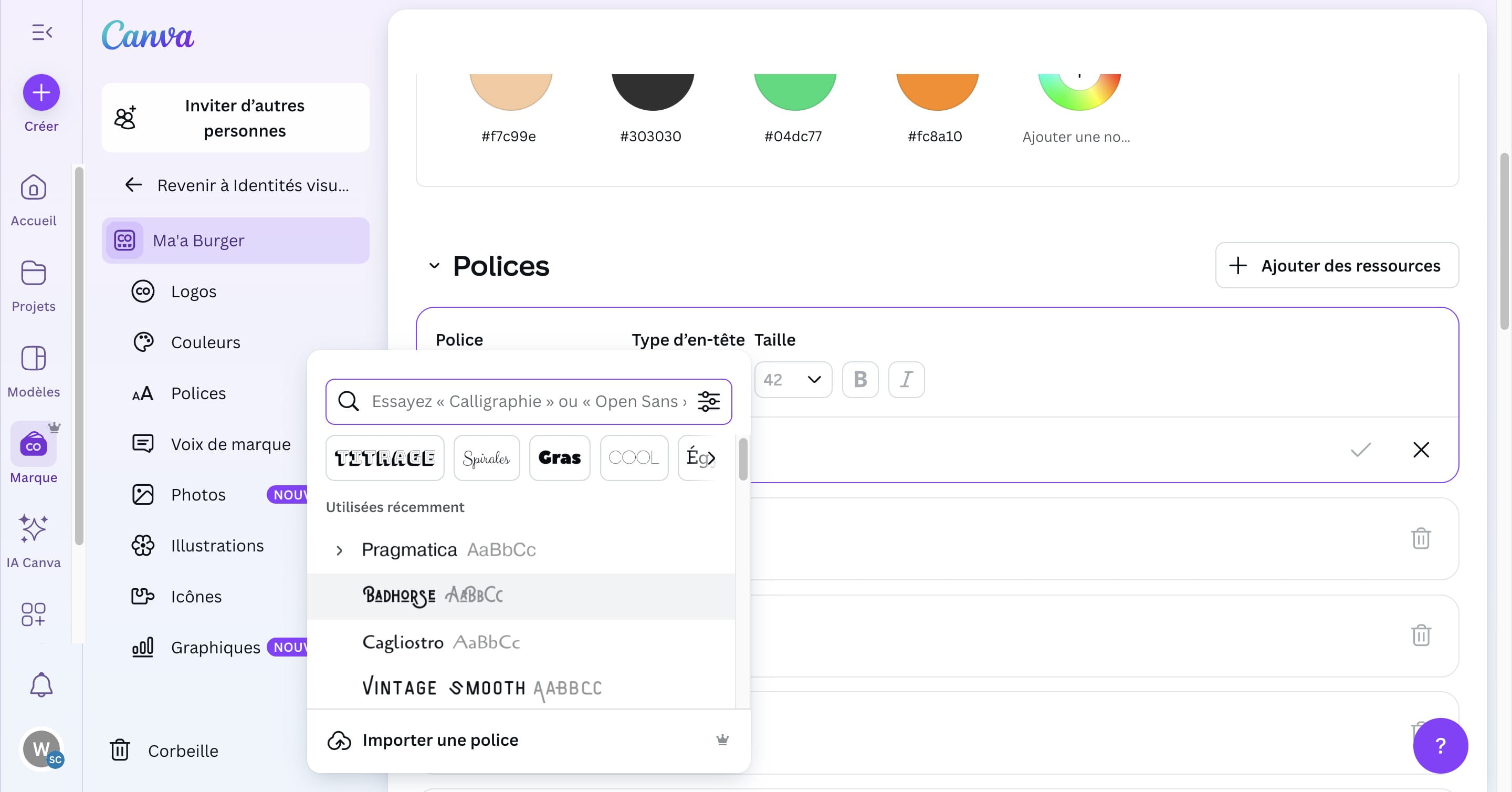Screen dimensions: 1512x792
Task: Select the Gras font style filter
Action: [559, 458]
